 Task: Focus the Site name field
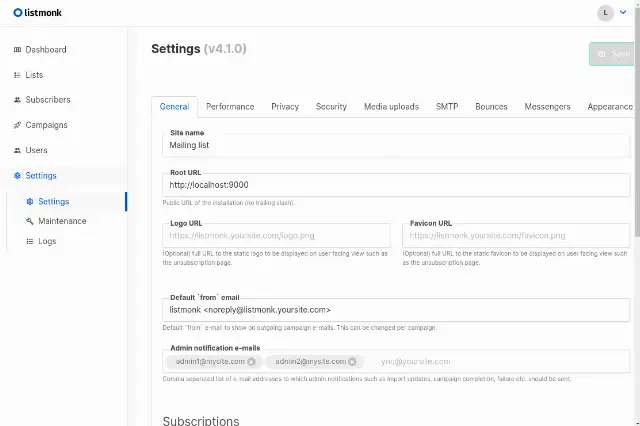(396, 145)
